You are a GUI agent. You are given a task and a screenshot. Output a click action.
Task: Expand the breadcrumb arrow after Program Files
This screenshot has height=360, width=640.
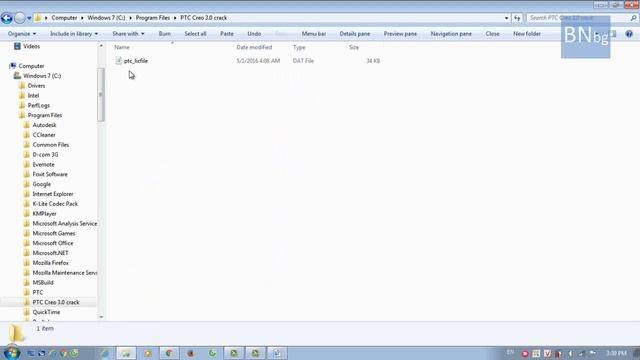tap(175, 18)
